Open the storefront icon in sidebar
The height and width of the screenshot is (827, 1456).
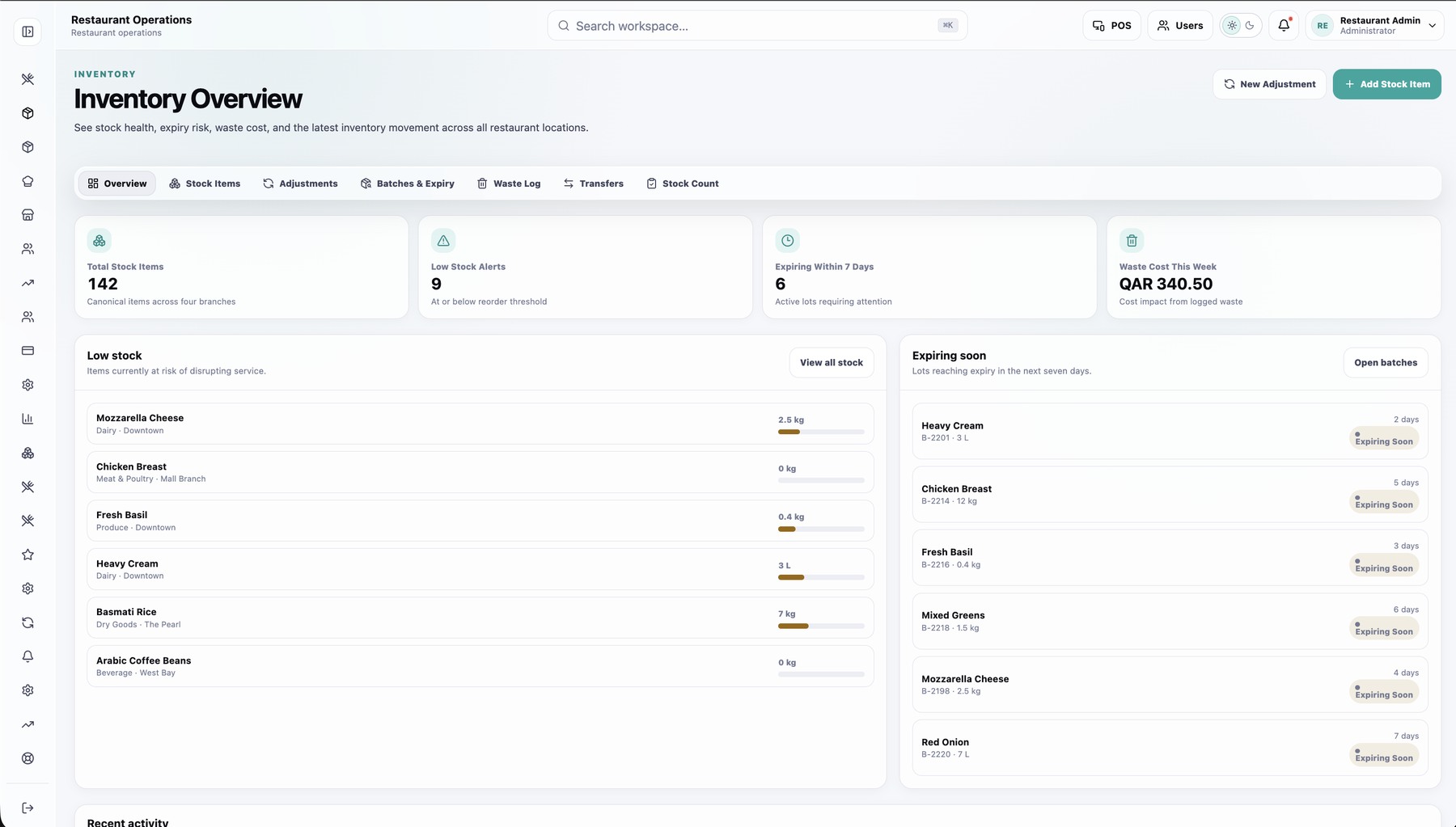[28, 215]
